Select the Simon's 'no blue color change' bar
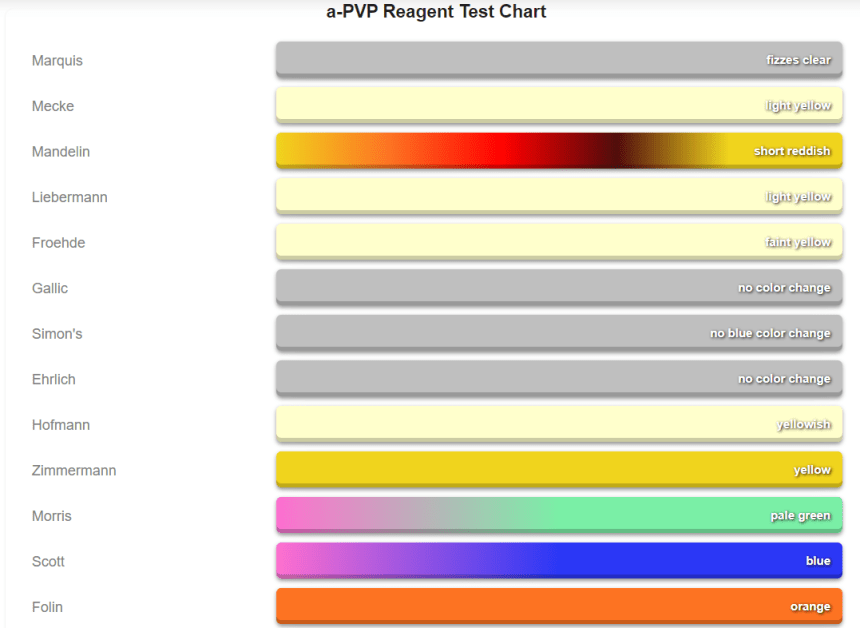 pyautogui.click(x=558, y=333)
